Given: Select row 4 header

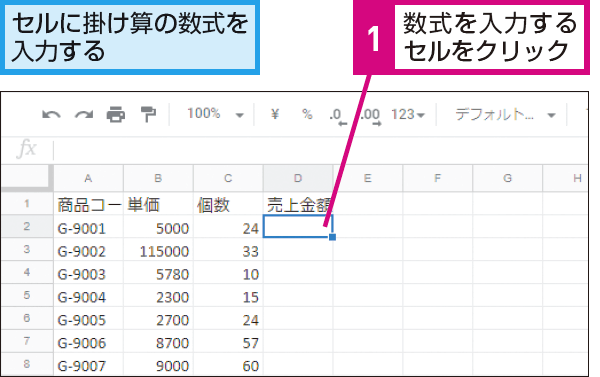Looking at the screenshot, I should click(27, 272).
